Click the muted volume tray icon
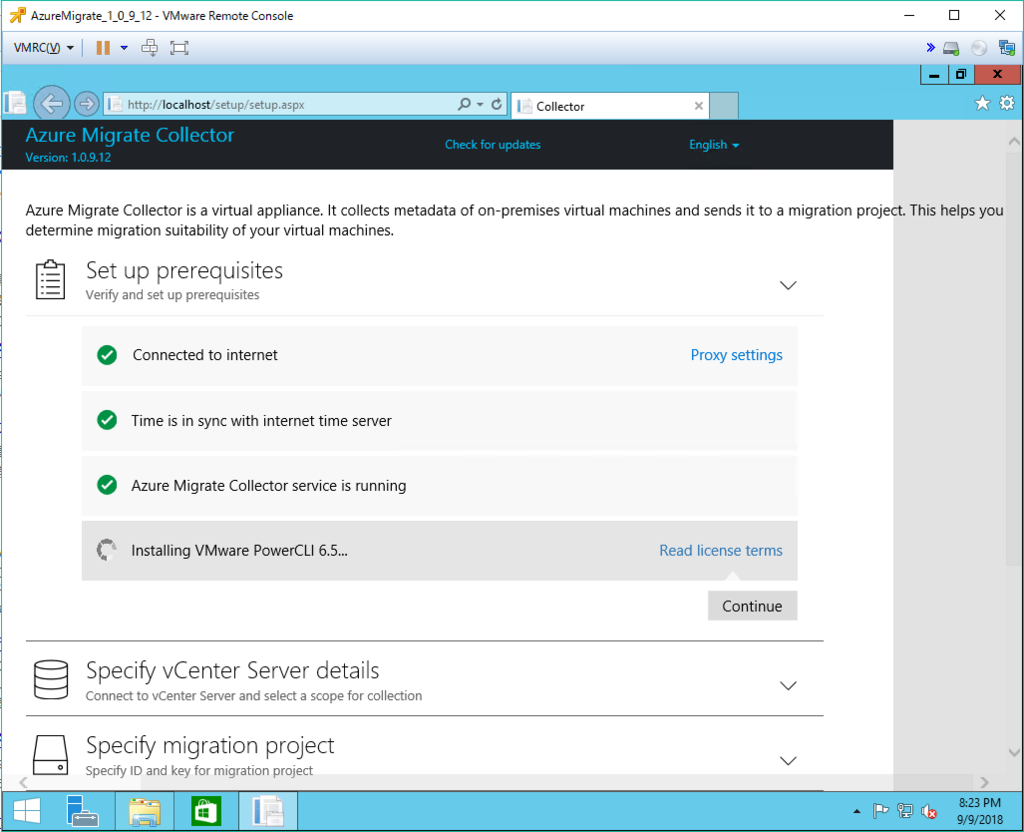 coord(929,811)
